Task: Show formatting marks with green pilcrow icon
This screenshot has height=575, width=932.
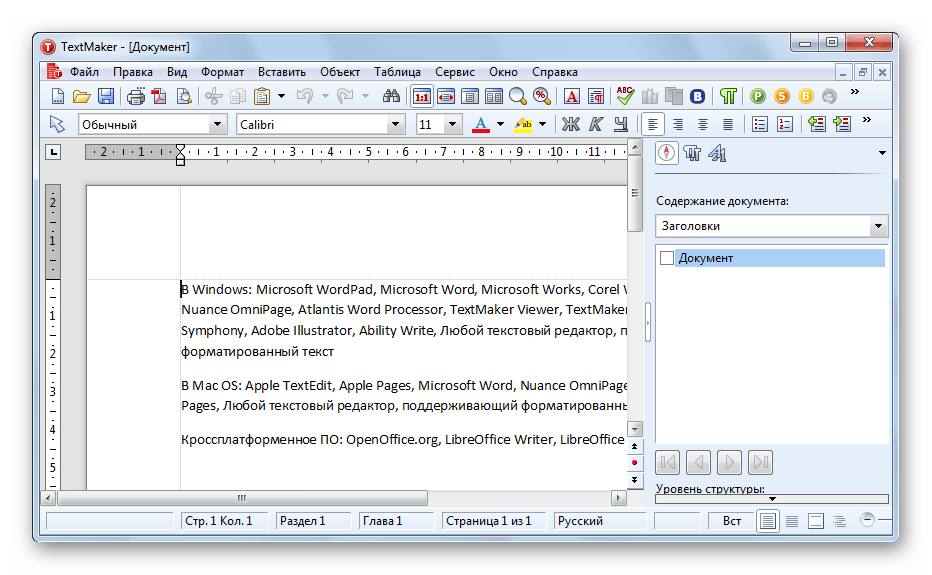Action: 728,96
